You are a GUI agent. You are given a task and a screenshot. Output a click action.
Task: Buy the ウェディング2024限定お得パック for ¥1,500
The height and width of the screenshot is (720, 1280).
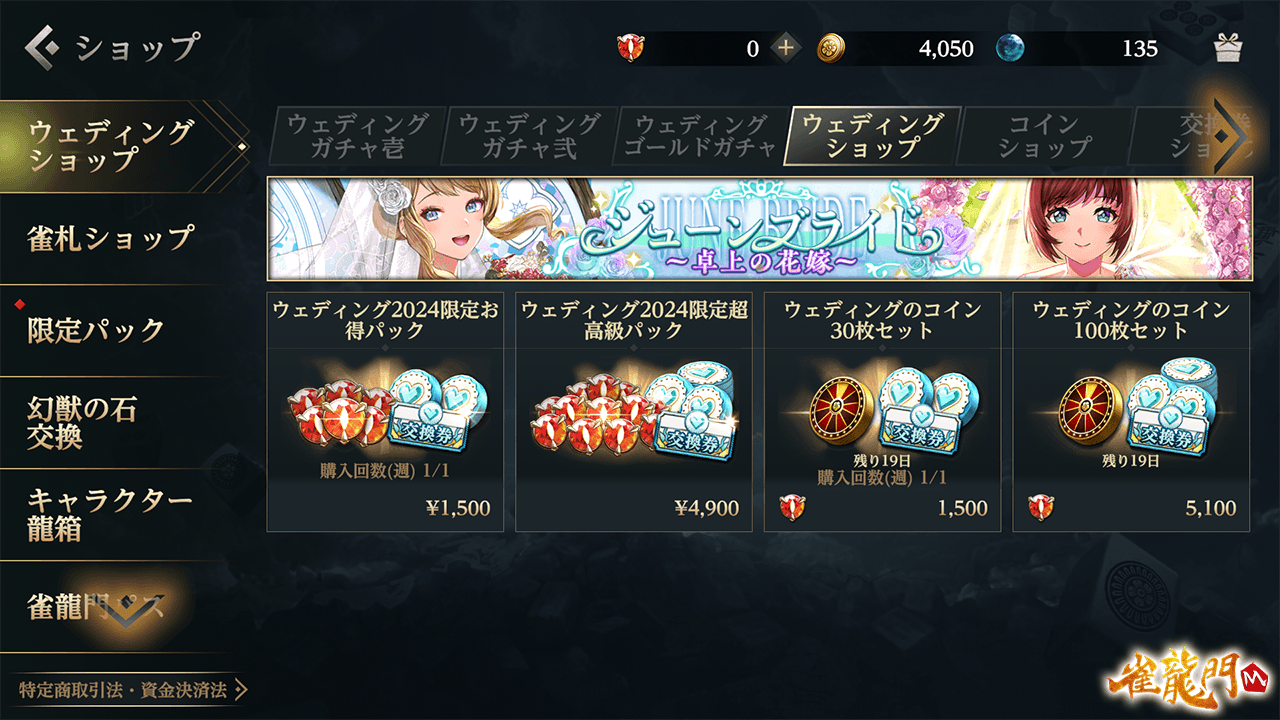coord(385,412)
